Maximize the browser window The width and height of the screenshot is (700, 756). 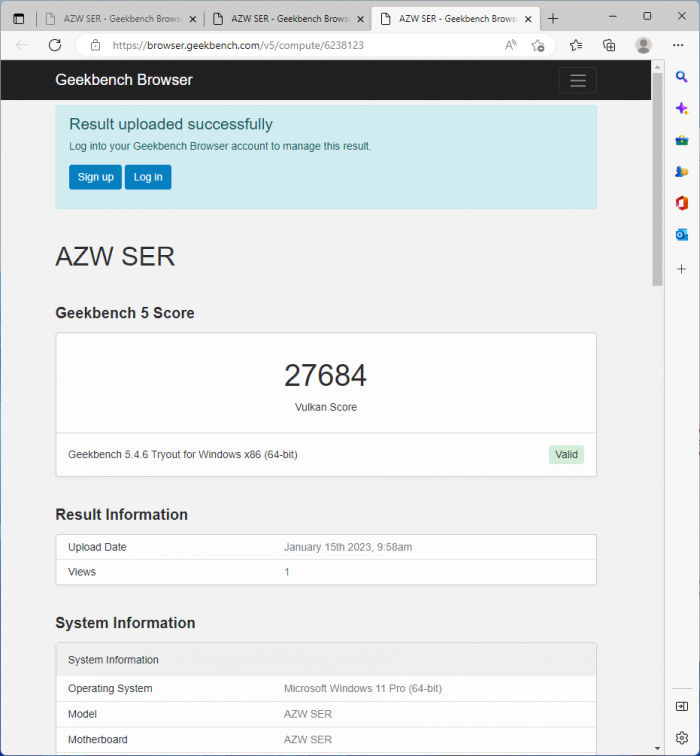[x=647, y=16]
